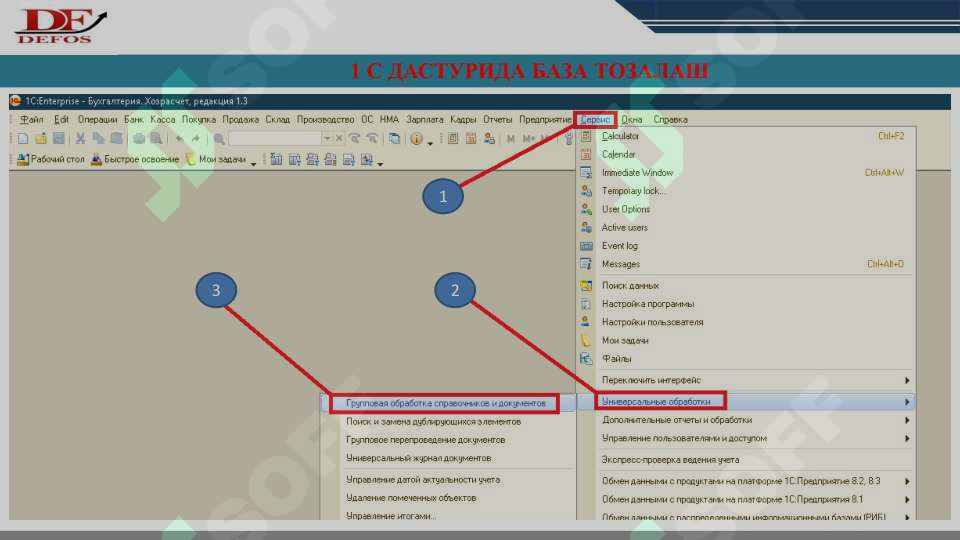This screenshot has height=540, width=960.
Task: Click the Calendar icon in Сервис menu
Action: pos(586,154)
